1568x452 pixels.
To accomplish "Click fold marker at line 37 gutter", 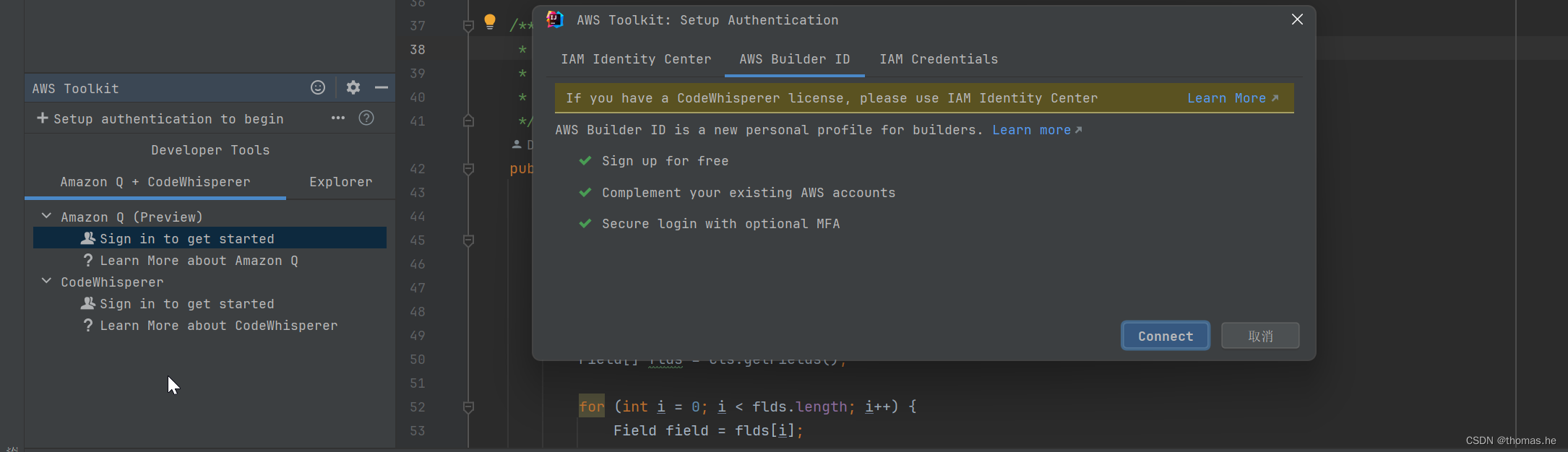I will (x=468, y=26).
